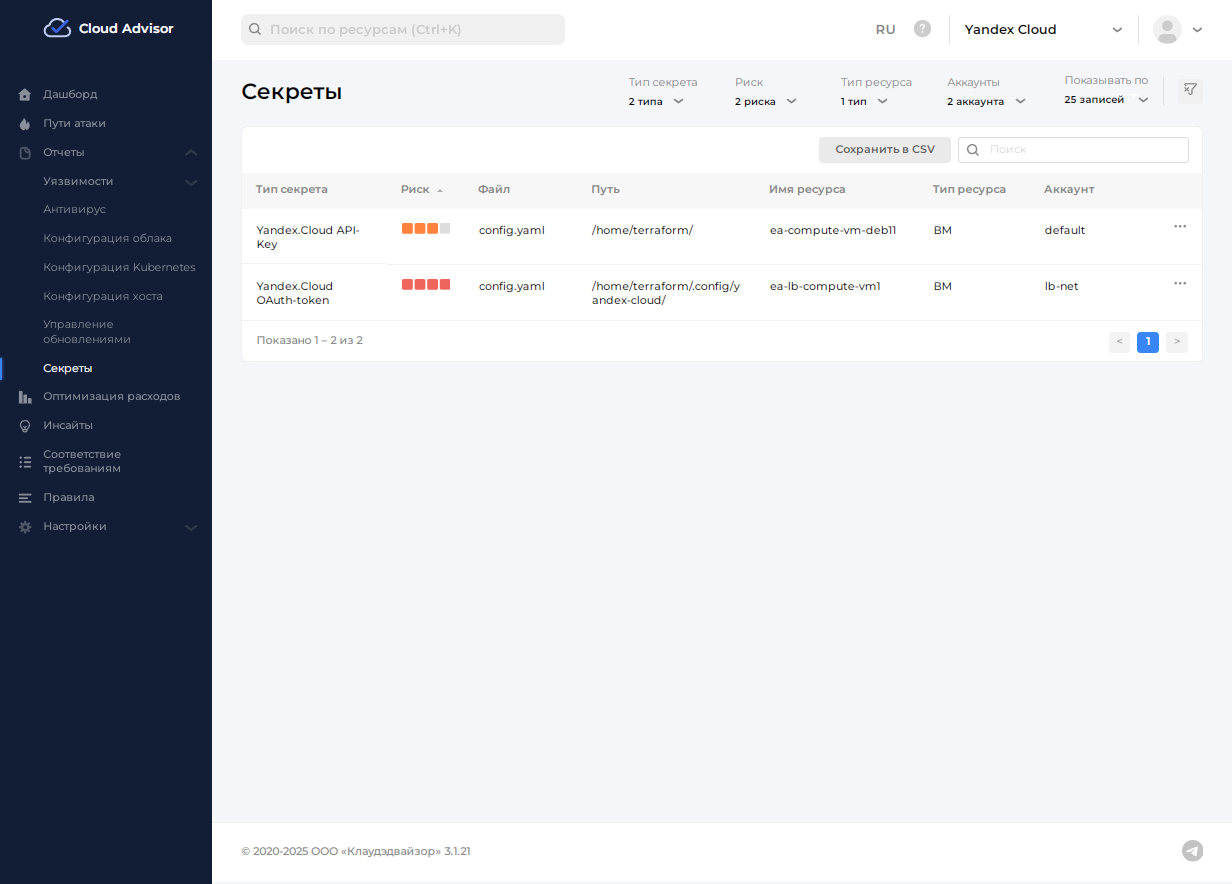Expand the user profile chevron
Image resolution: width=1232 pixels, height=884 pixels.
[x=1197, y=30]
